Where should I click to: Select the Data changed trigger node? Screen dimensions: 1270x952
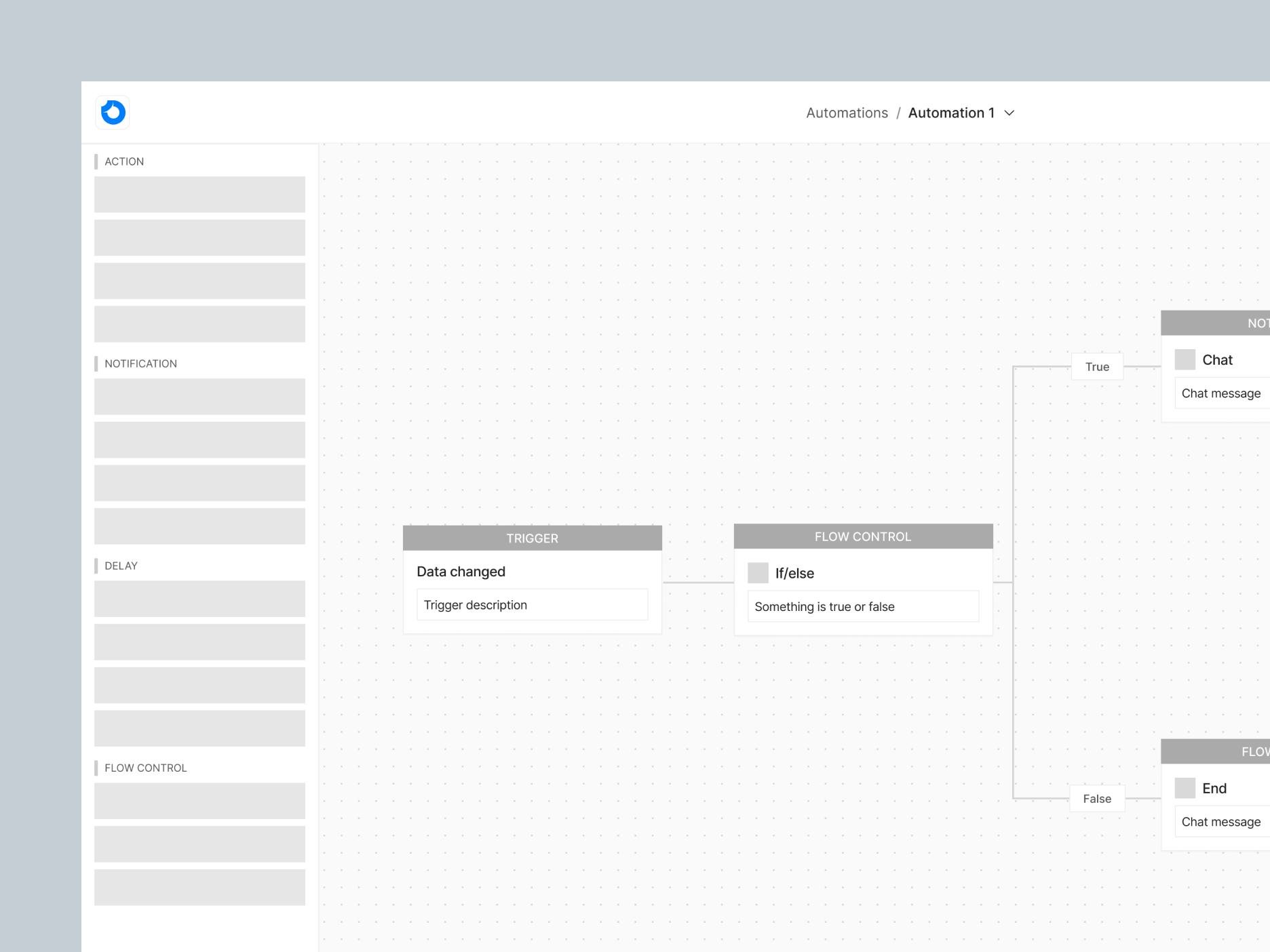[461, 571]
